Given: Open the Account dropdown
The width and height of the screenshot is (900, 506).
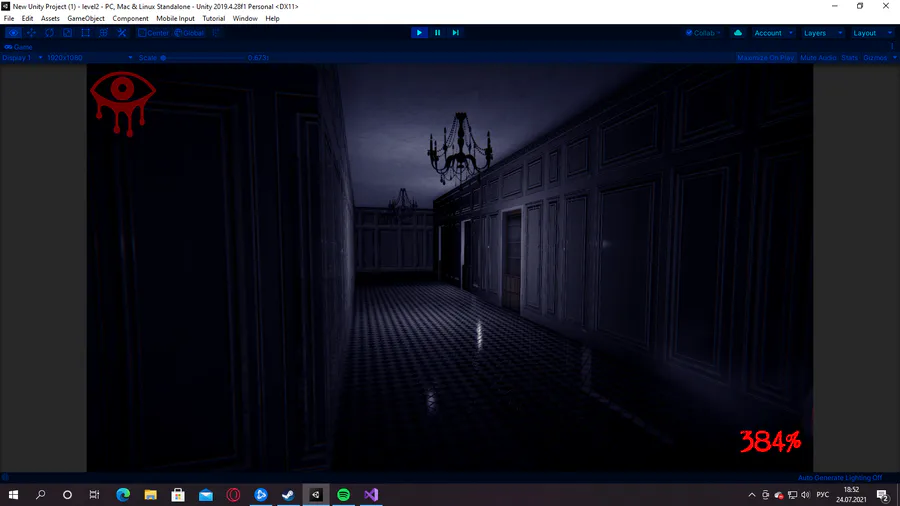Looking at the screenshot, I should 773,33.
